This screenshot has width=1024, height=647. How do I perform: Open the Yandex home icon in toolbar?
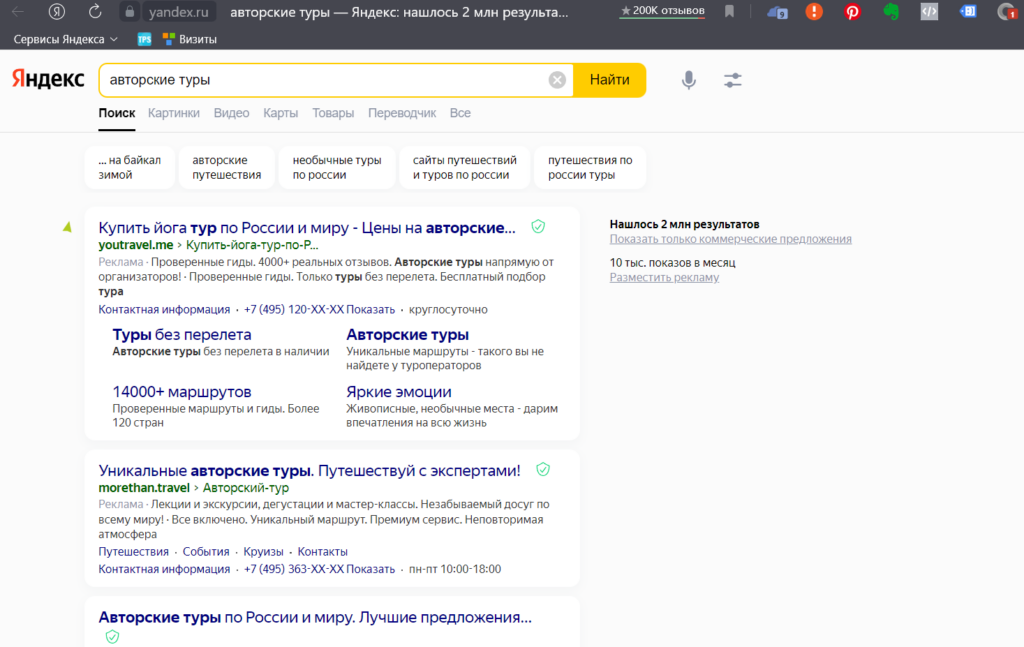[x=57, y=12]
